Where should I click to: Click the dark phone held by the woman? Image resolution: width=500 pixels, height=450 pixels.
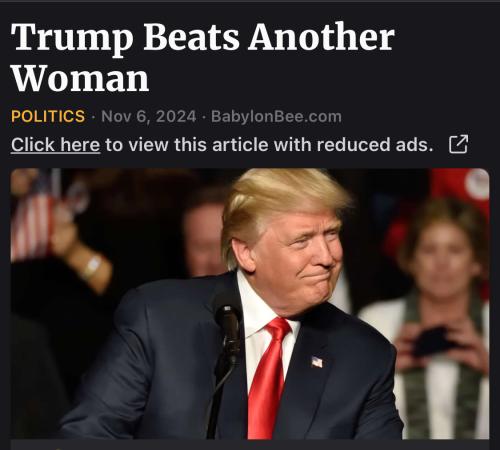433,342
